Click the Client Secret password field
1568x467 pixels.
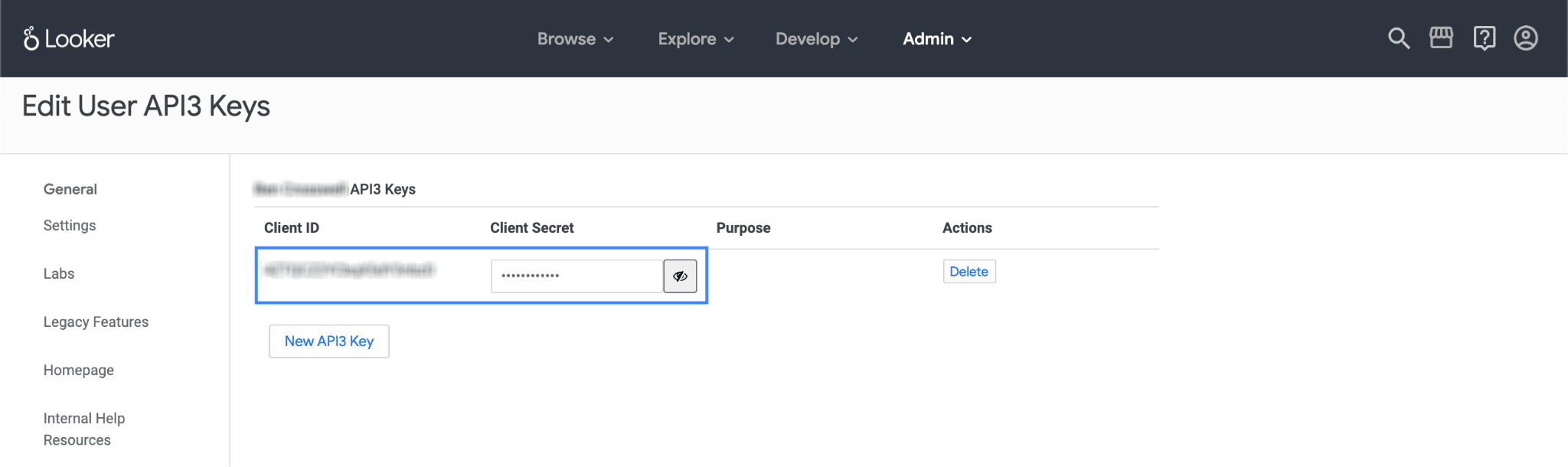point(577,276)
